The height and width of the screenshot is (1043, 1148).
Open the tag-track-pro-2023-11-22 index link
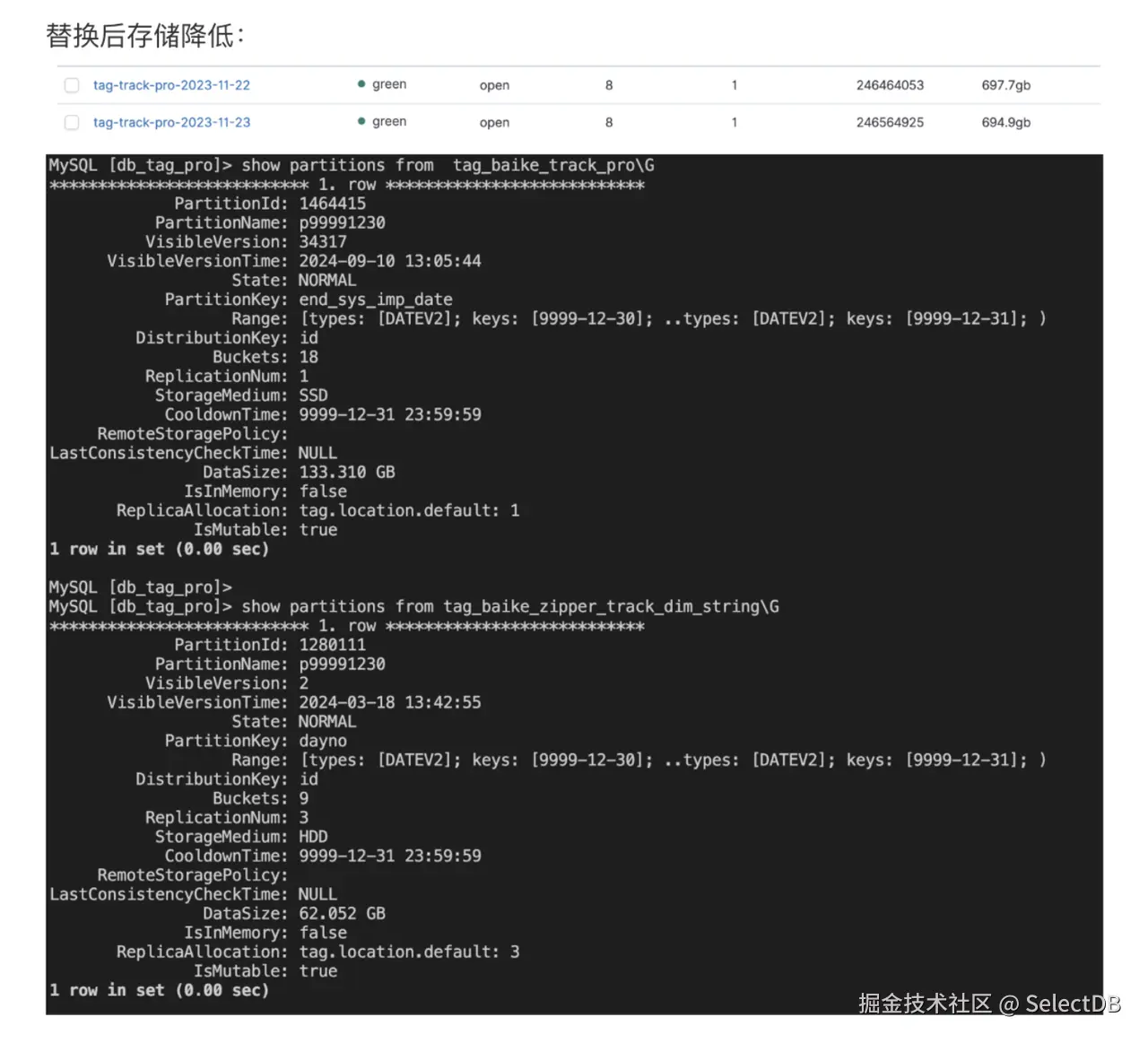click(171, 85)
